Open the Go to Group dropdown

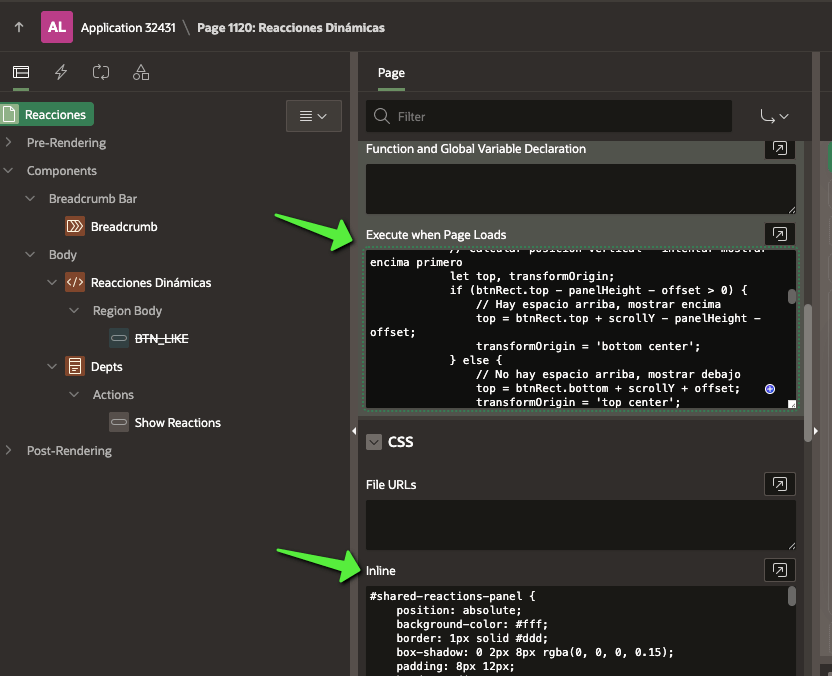click(x=774, y=116)
